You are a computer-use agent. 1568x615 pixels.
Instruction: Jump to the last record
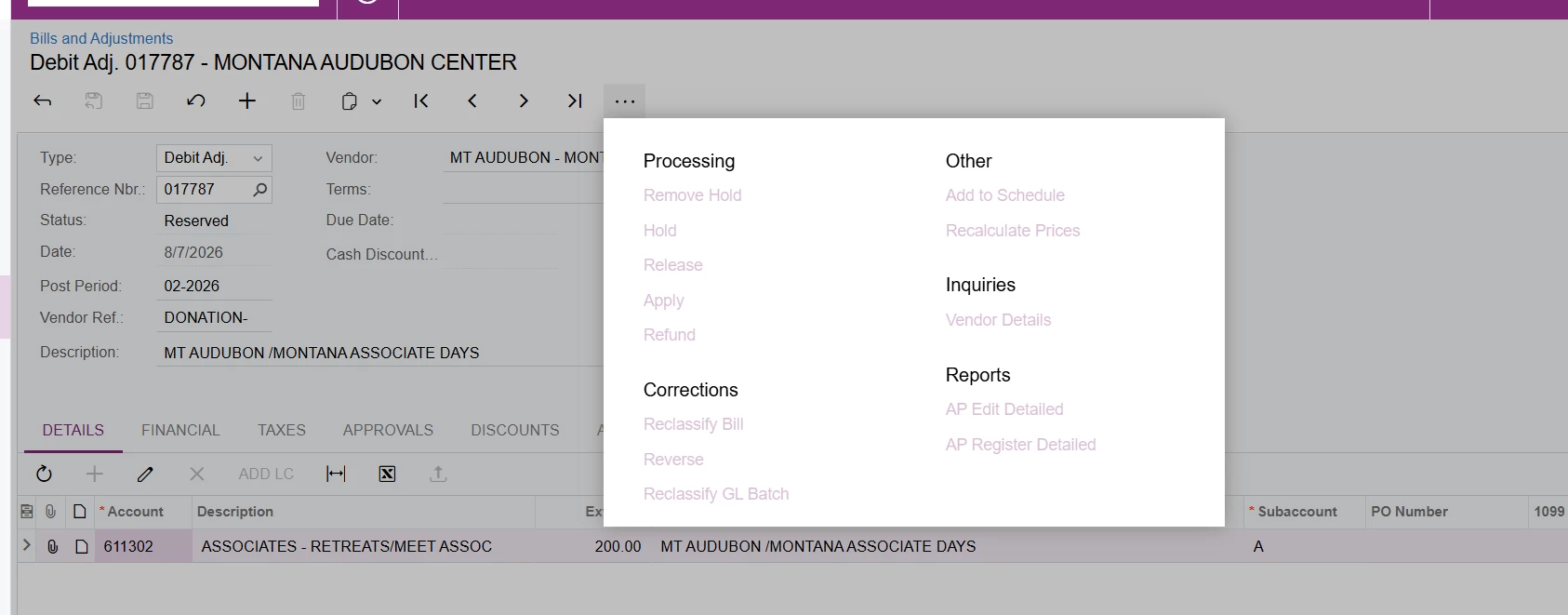tap(575, 100)
